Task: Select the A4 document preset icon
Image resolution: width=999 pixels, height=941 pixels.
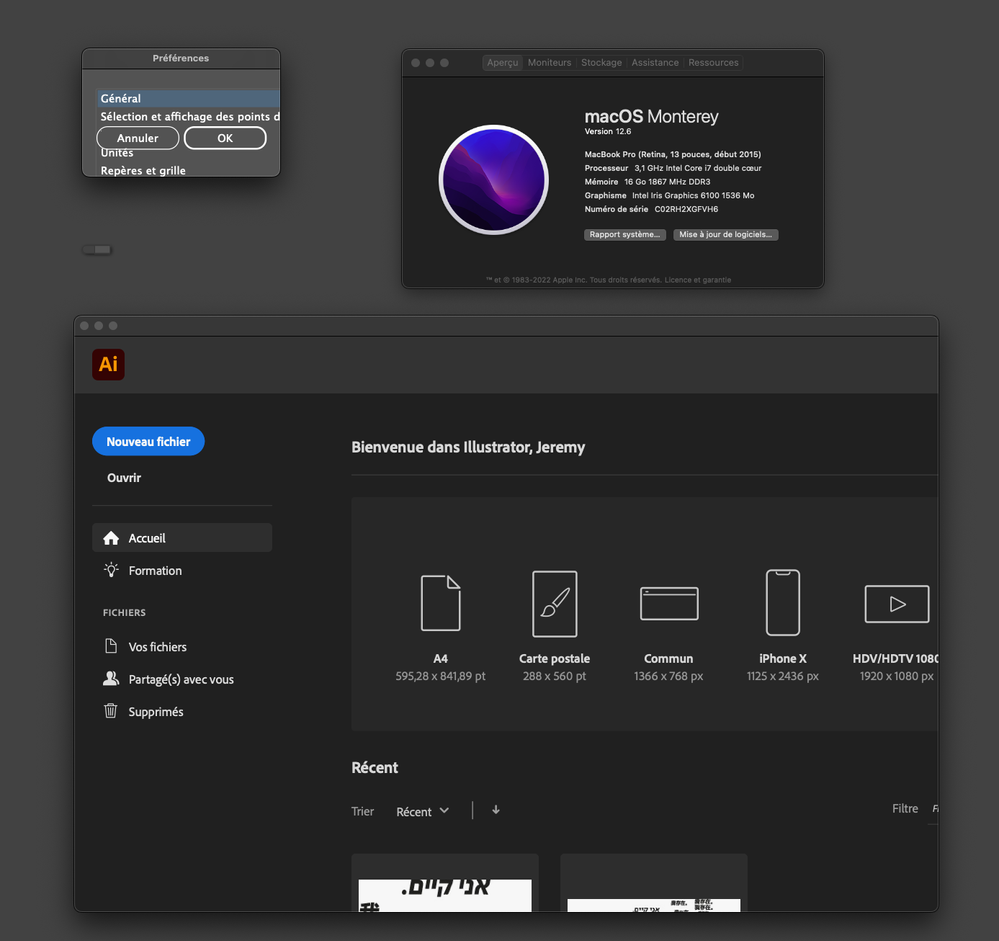Action: pos(440,603)
